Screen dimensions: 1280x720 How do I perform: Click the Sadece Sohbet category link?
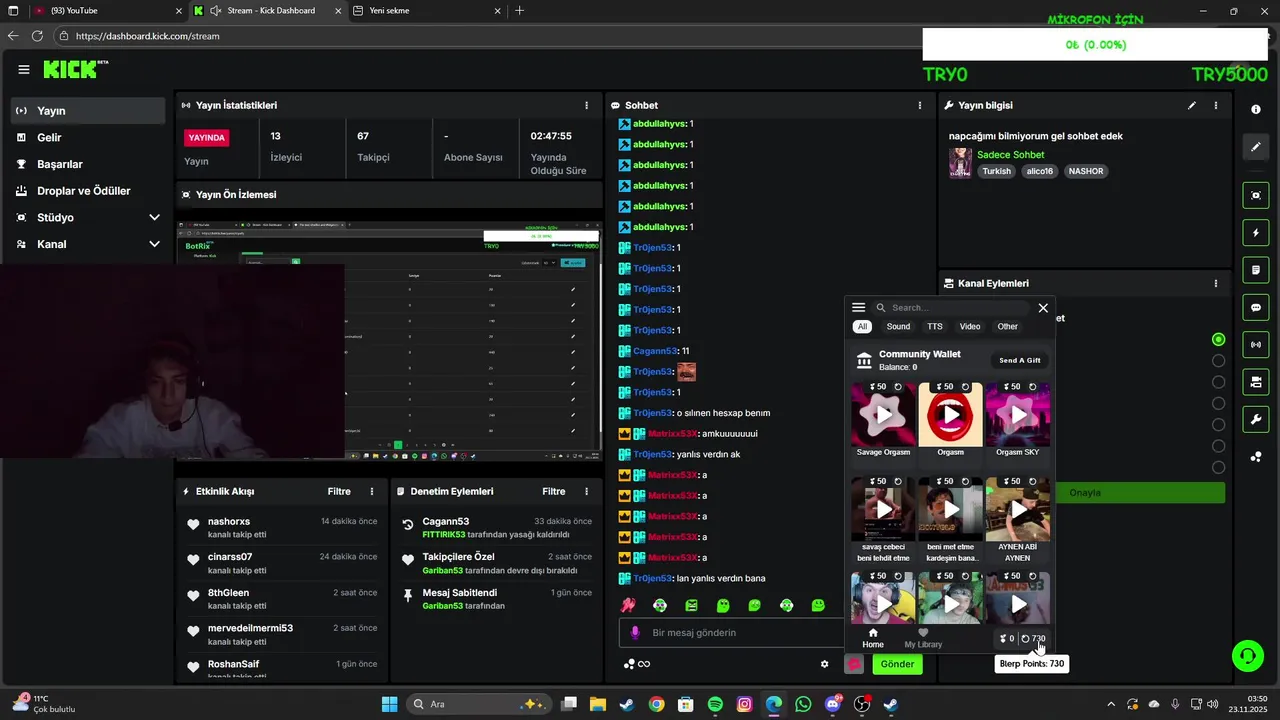tap(1010, 155)
